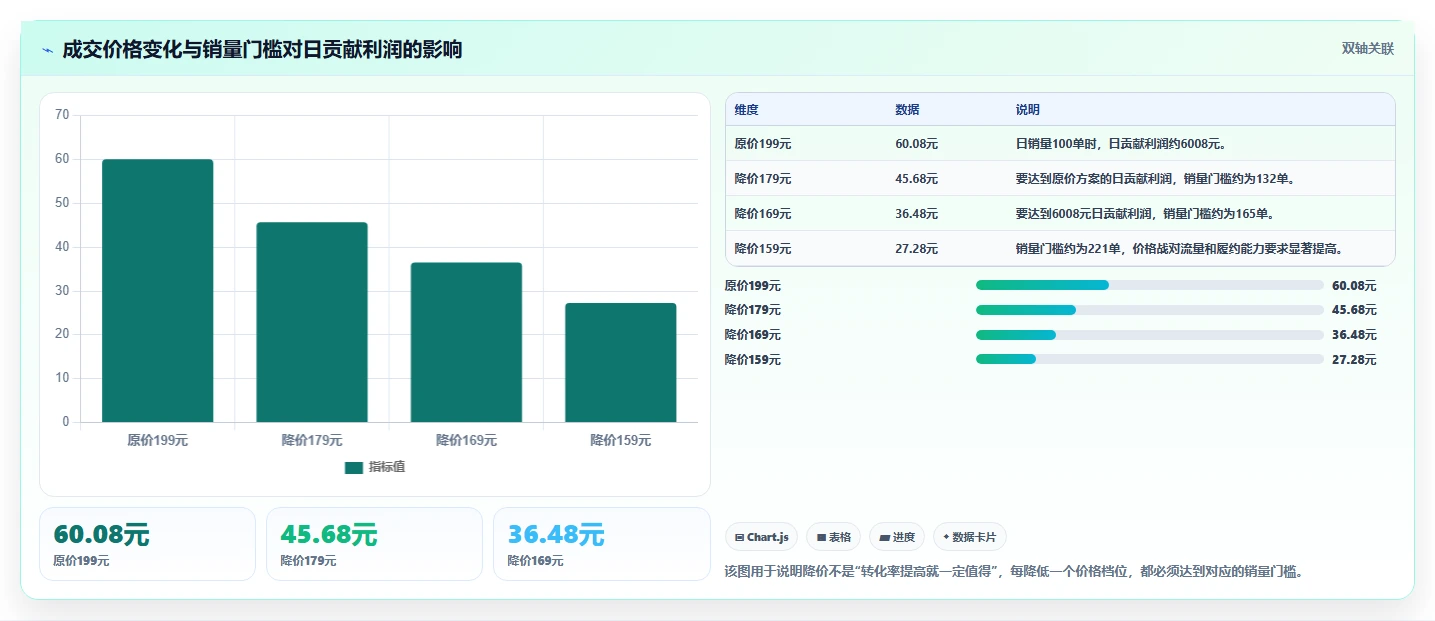Click note mentioning 销量门槛约为165单
Image resolution: width=1435 pixels, height=621 pixels.
[1145, 214]
